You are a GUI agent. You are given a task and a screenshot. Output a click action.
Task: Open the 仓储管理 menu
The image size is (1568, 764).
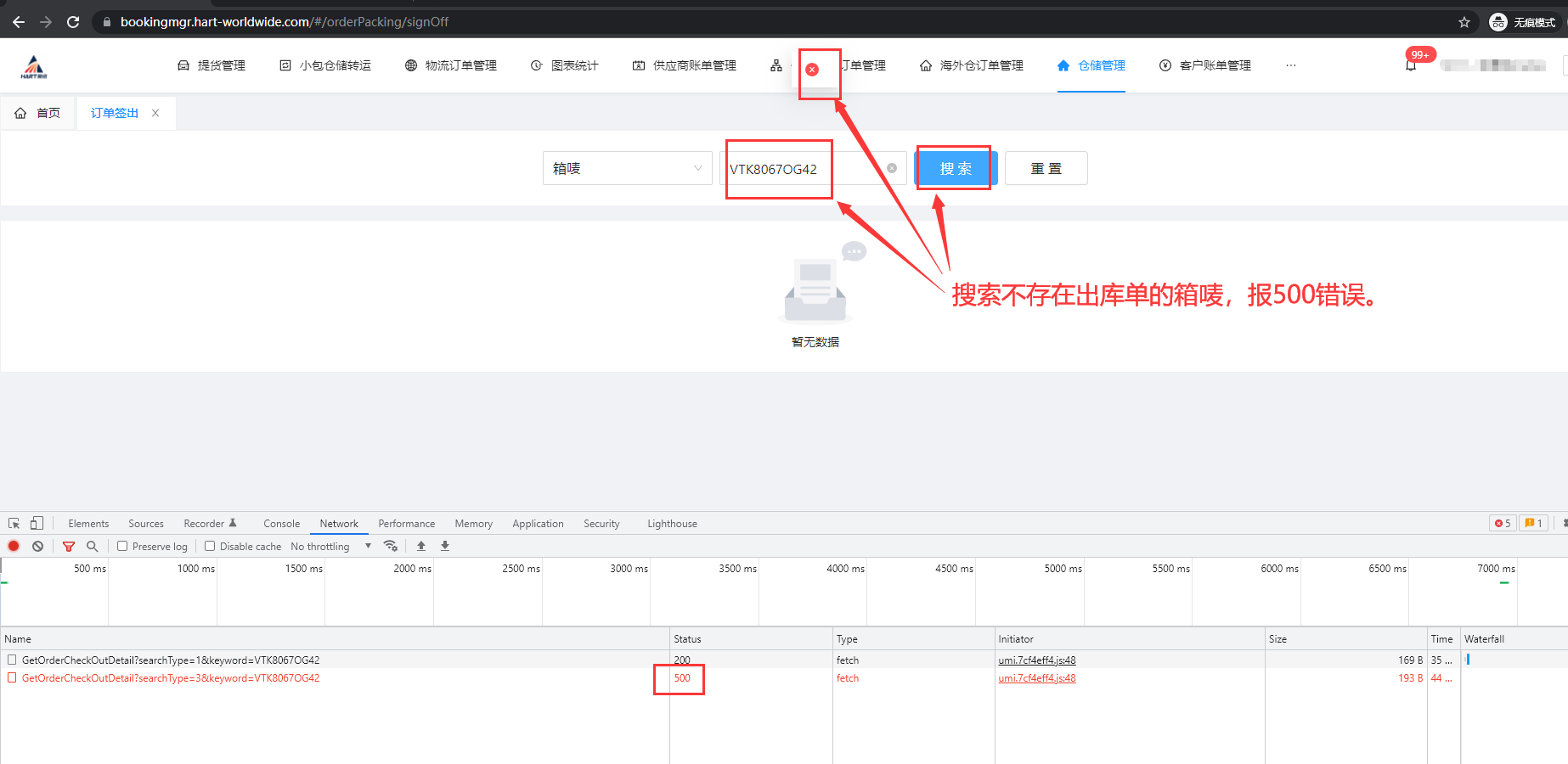1091,65
